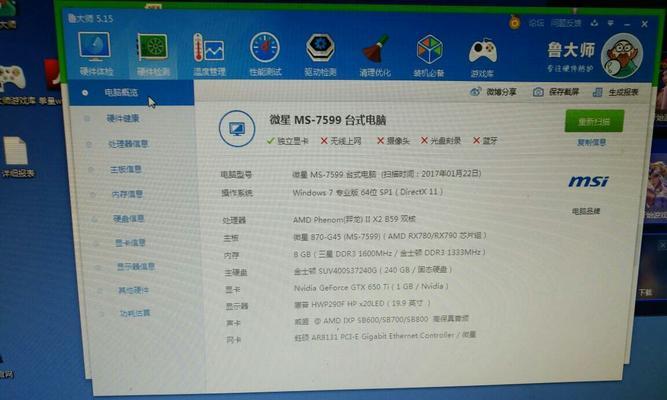Select 功耗估算 in sidebar
The image size is (667, 400).
click(135, 313)
